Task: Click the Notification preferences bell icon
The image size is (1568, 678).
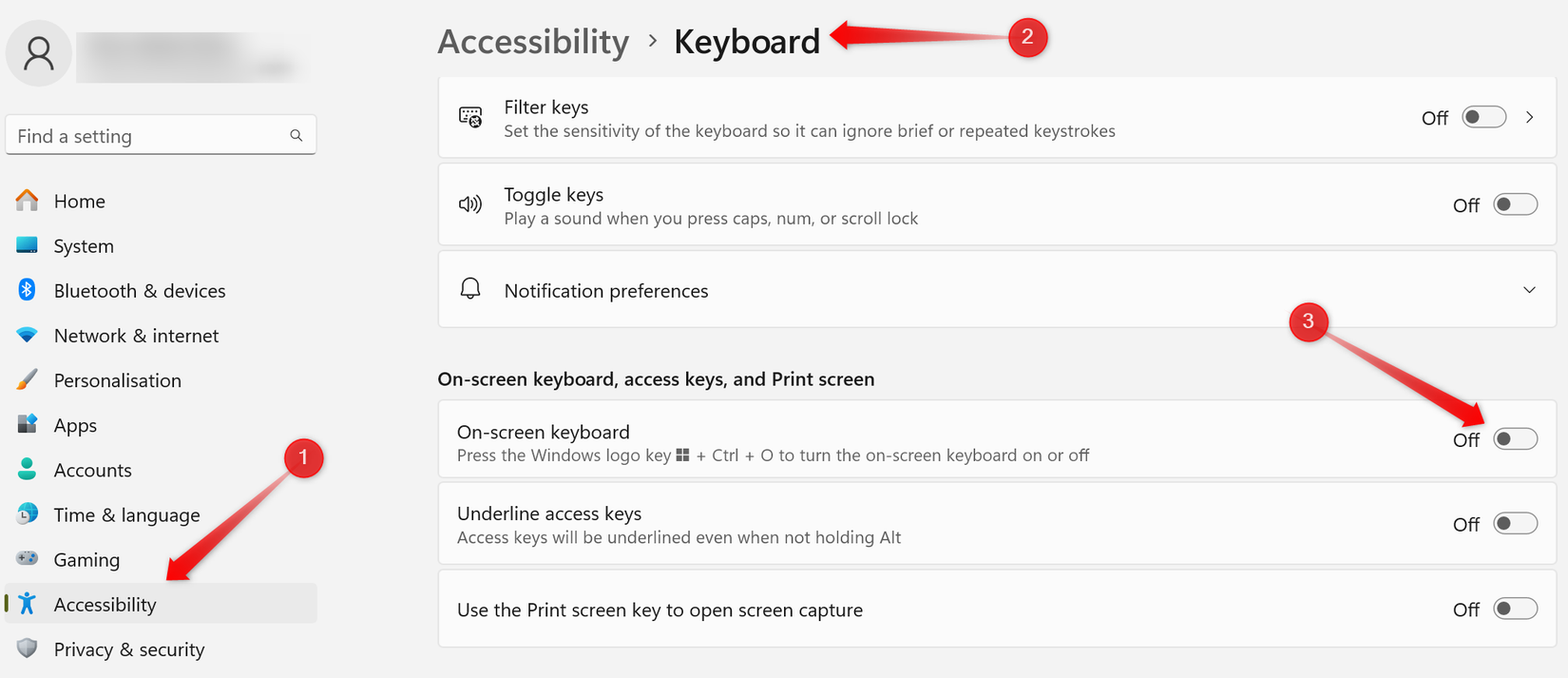Action: (470, 289)
